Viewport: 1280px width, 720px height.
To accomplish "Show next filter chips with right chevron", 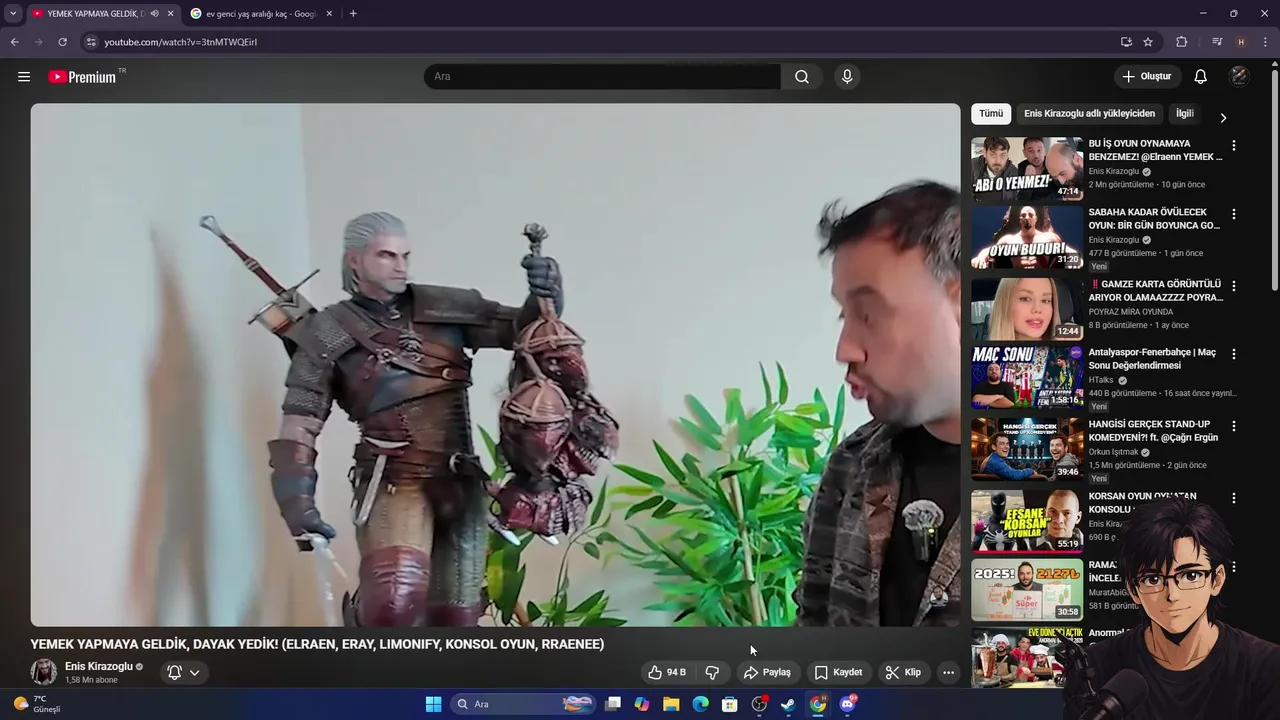I will (x=1222, y=118).
